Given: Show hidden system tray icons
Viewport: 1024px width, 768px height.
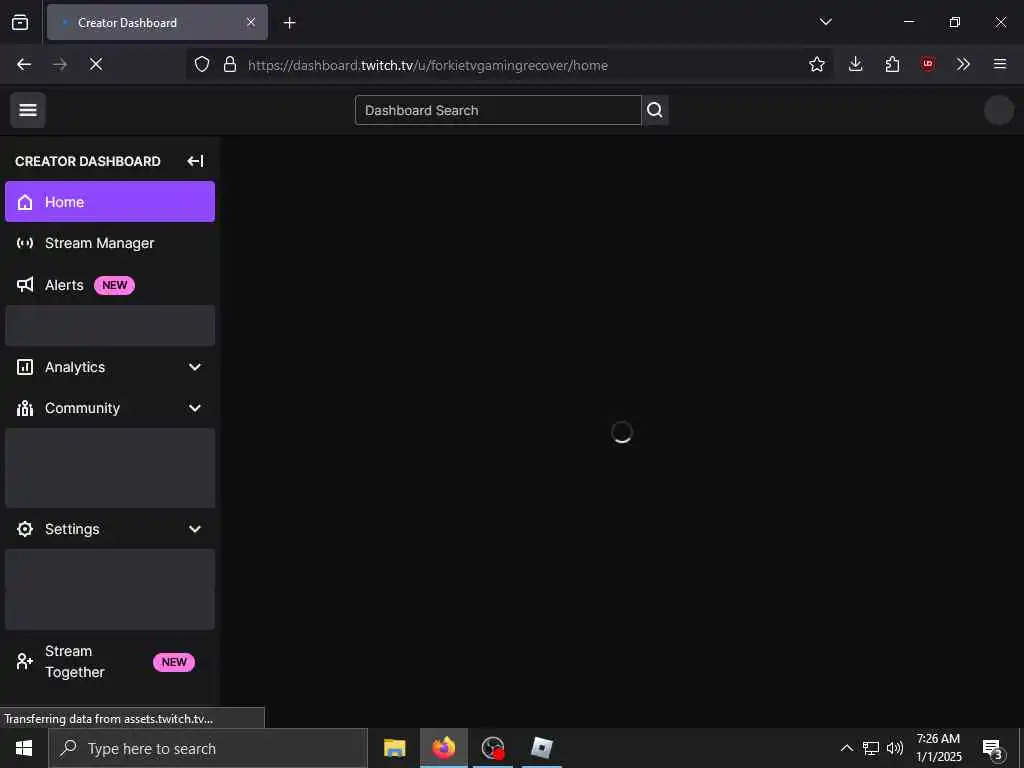Looking at the screenshot, I should pyautogui.click(x=846, y=748).
